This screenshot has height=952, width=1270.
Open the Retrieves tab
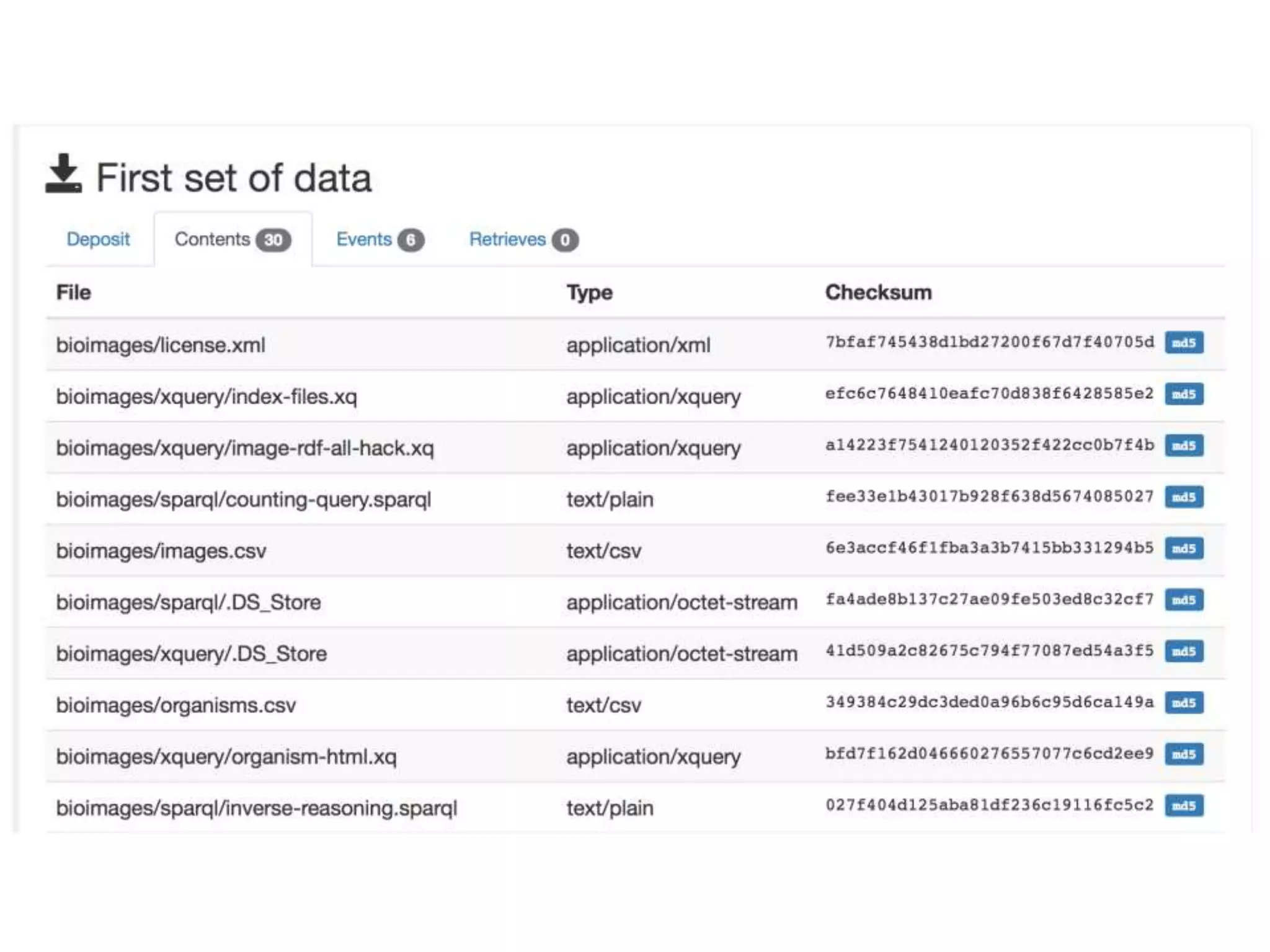507,239
